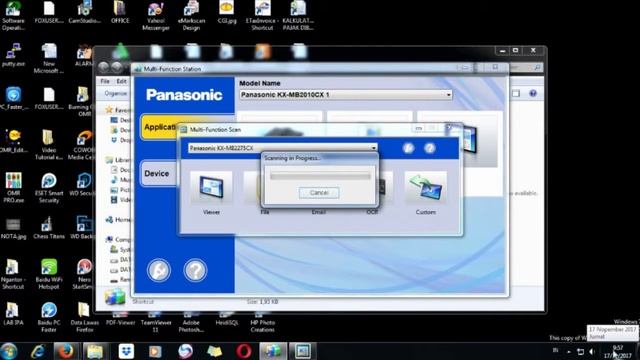The width and height of the screenshot is (640, 360).
Task: Open Edit menu in Explorer window
Action: coord(121,81)
